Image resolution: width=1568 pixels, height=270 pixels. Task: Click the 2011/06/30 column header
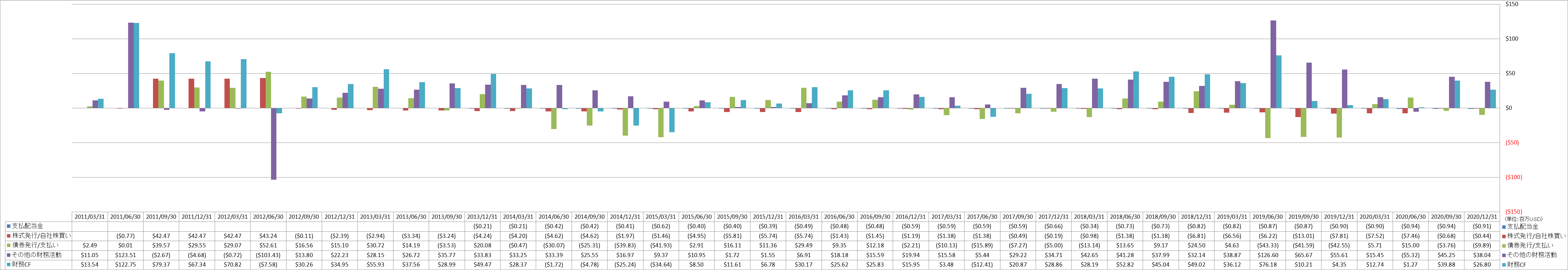(125, 217)
